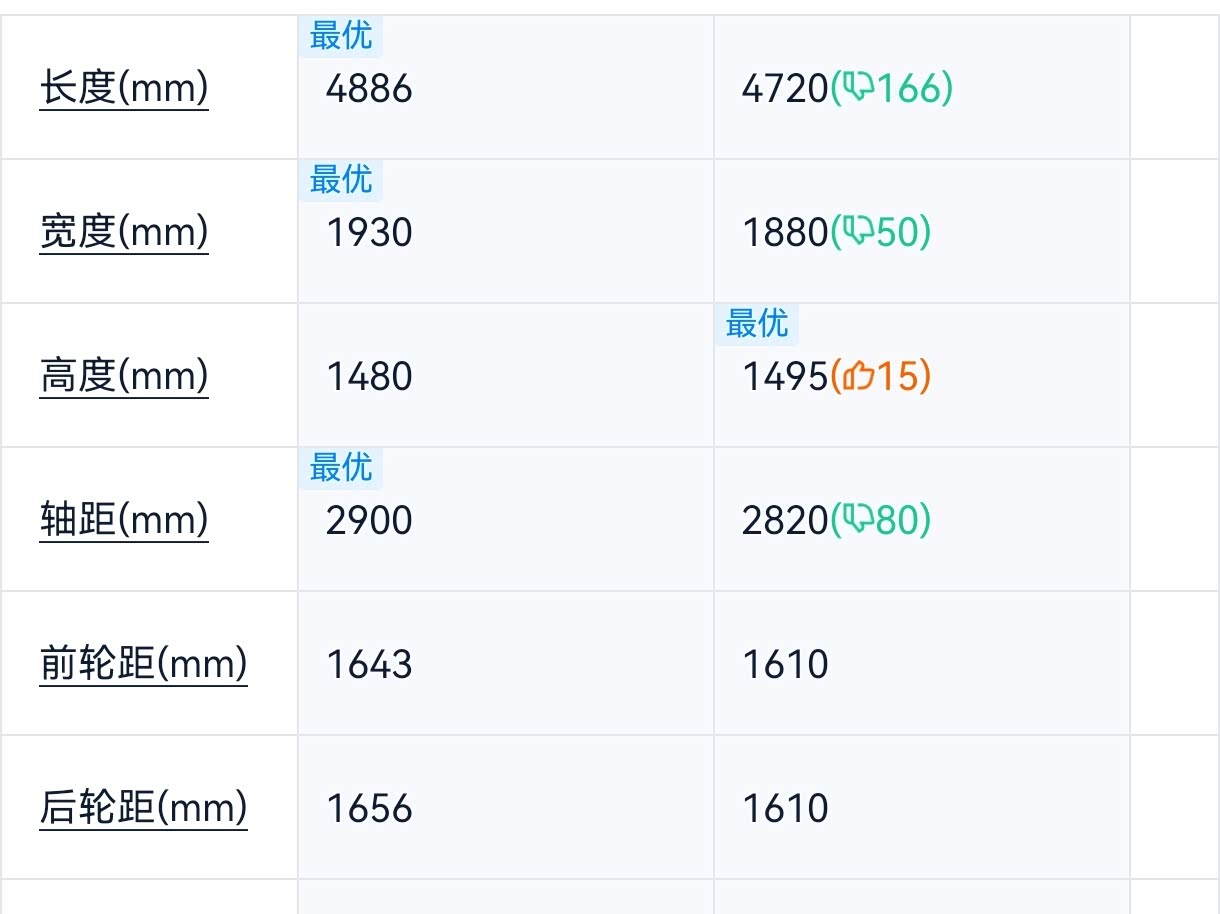Select the 1480 height value
This screenshot has height=914, width=1220.
369,378
